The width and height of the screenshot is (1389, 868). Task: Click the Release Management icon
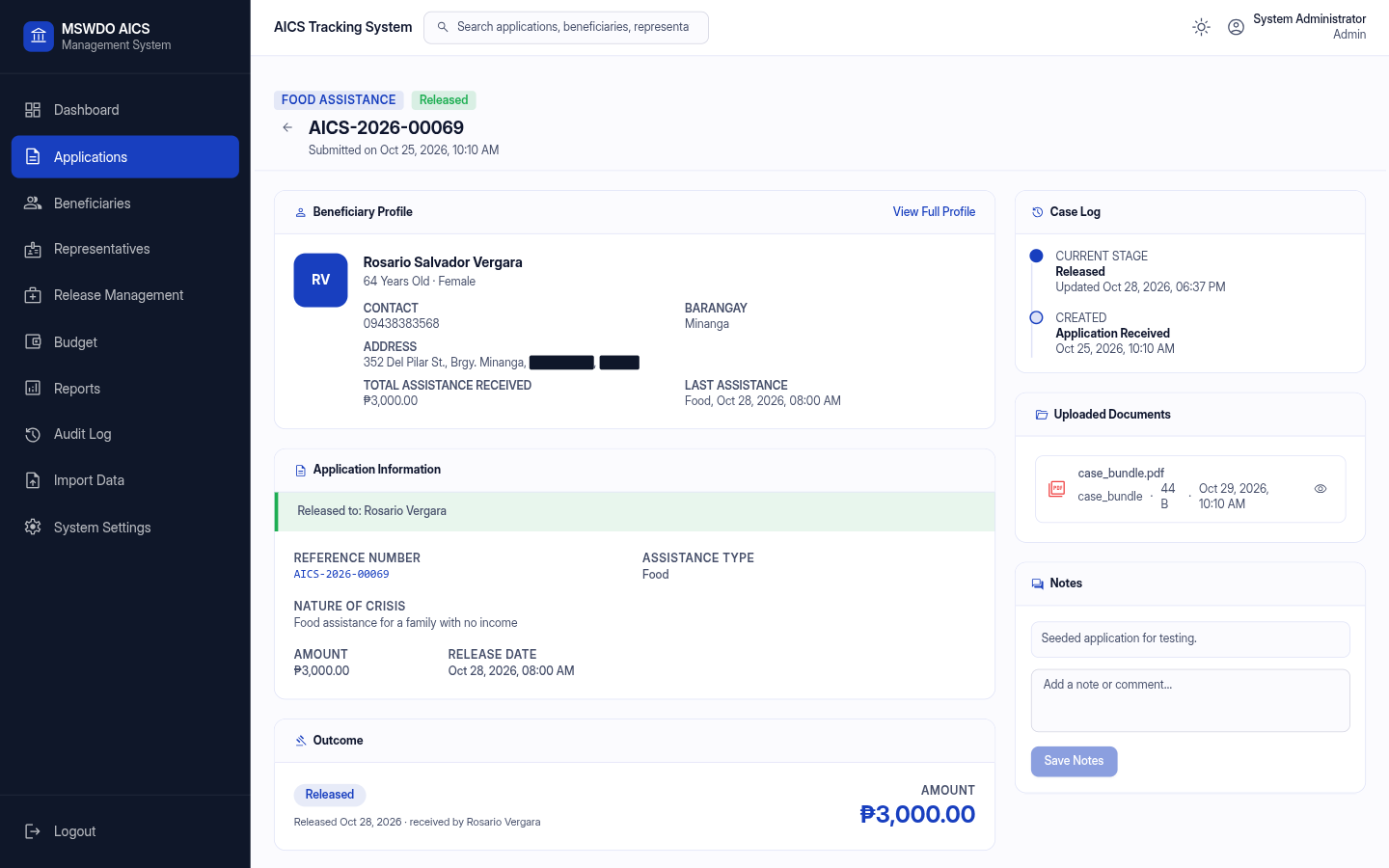pos(33,295)
